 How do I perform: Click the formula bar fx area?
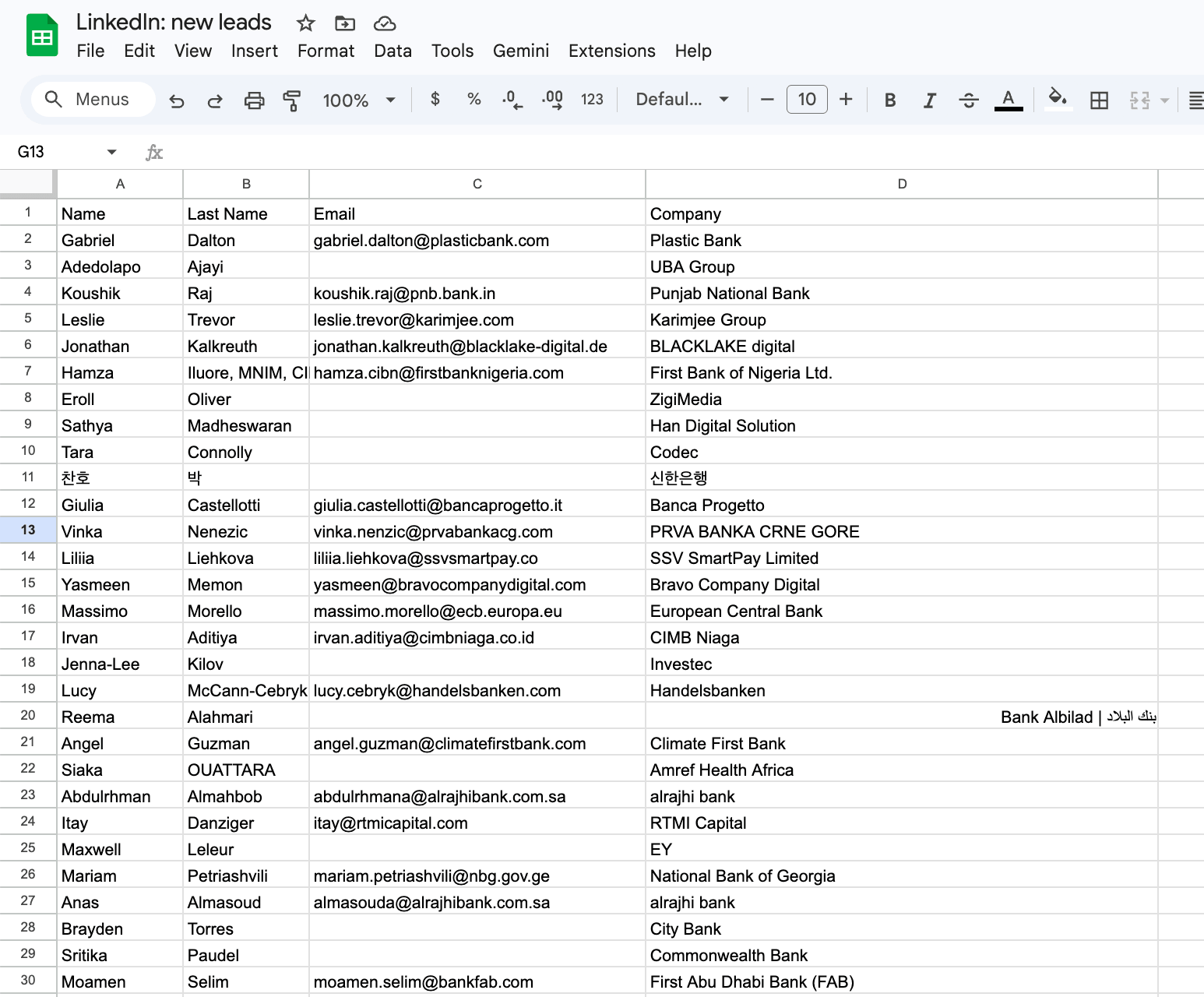click(x=154, y=152)
